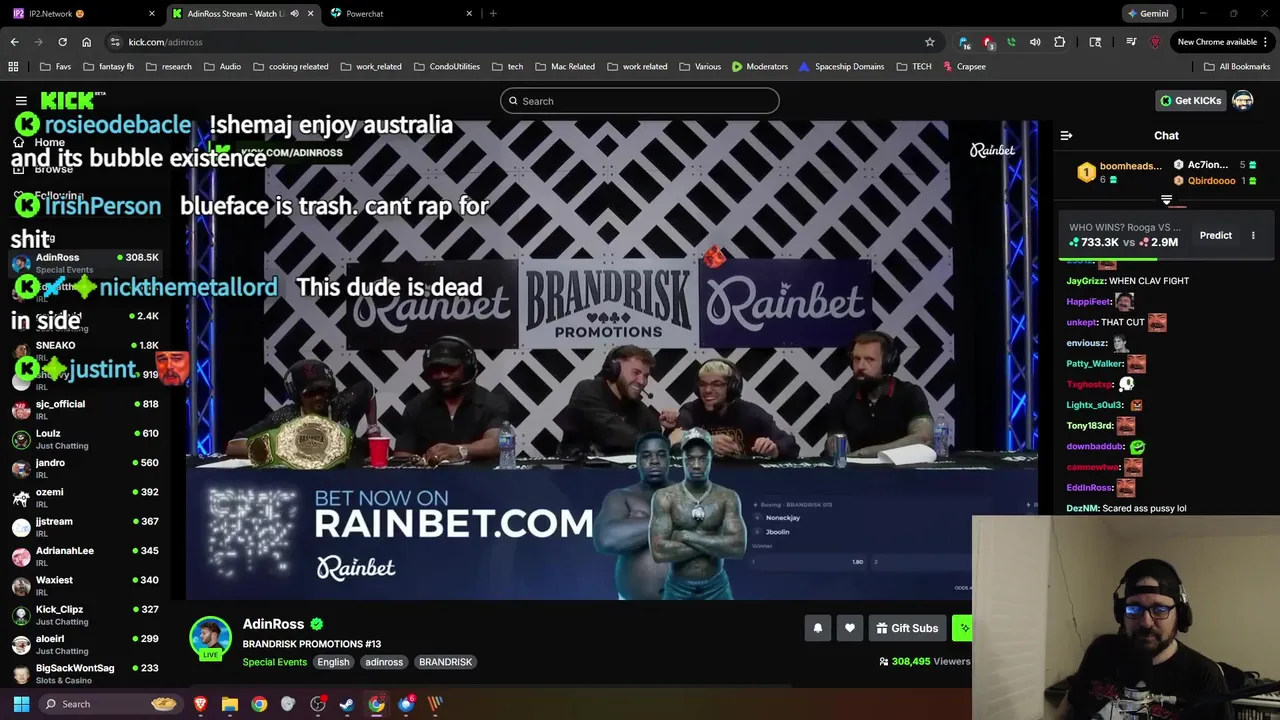Expand the gift leaderboard with down arrow
The image size is (1280, 720).
pyautogui.click(x=1166, y=201)
